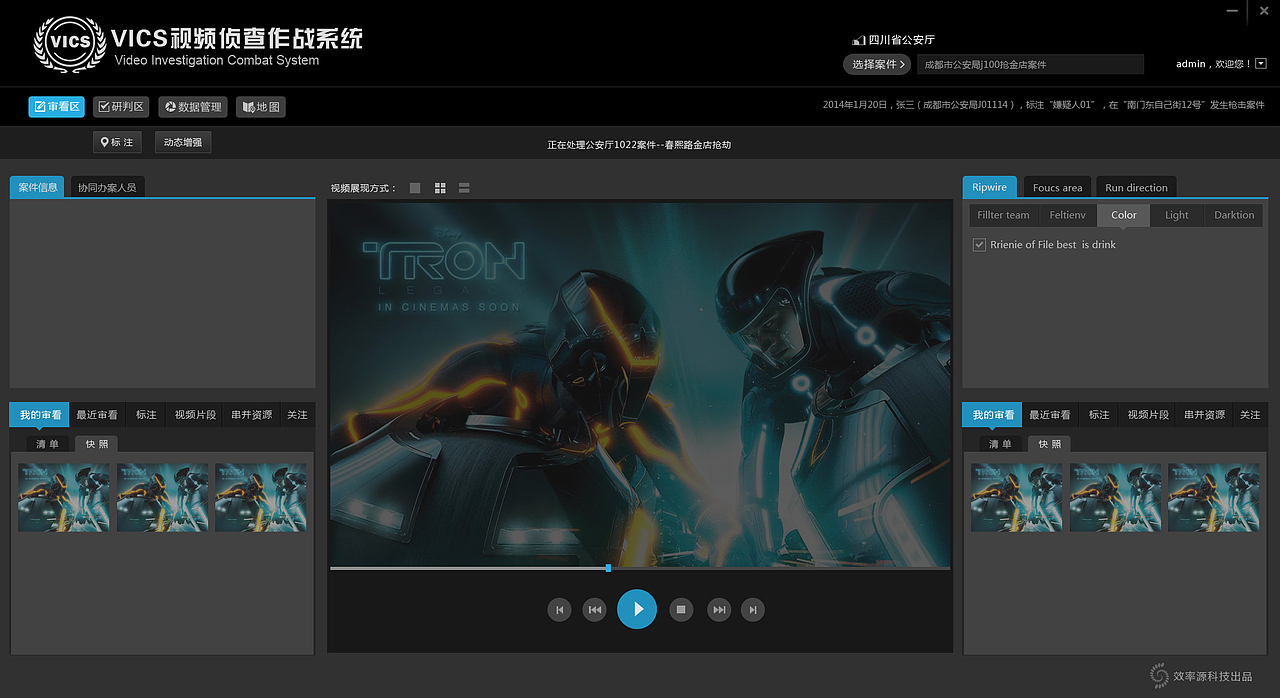Select right panel 串并资源 tab

[x=1205, y=415]
